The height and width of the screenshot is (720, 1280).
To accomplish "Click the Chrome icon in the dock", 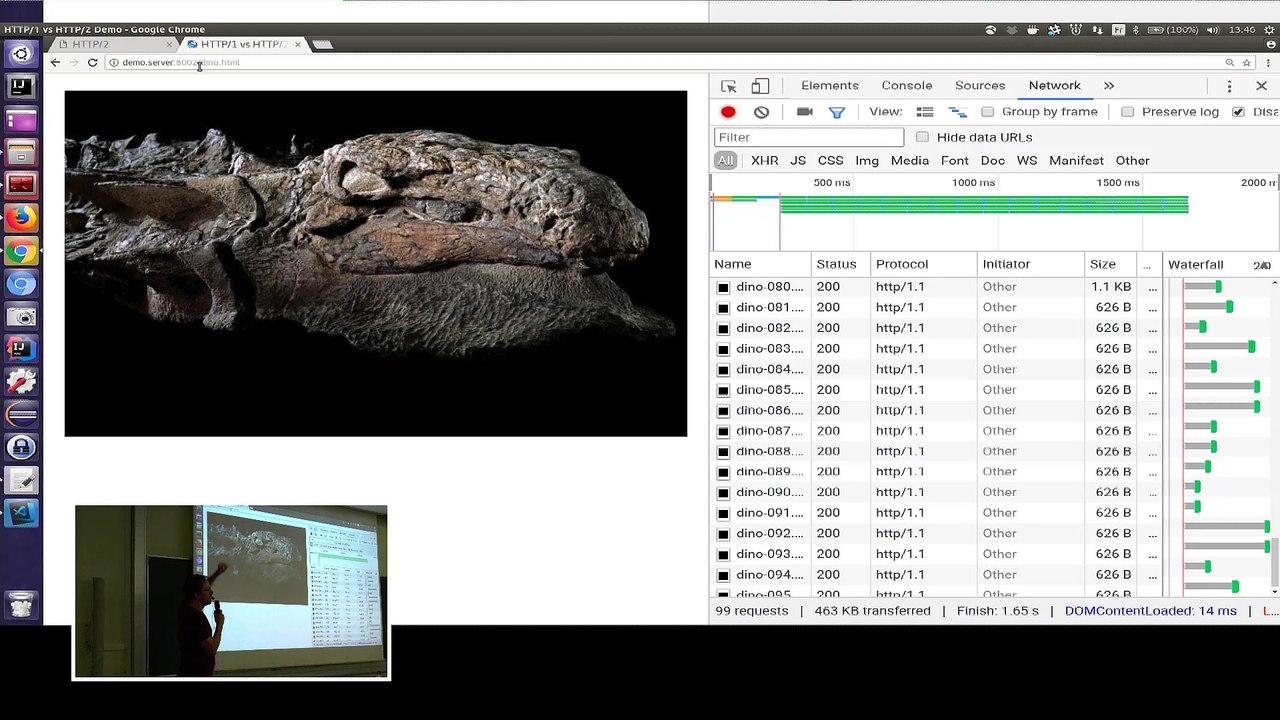I will [x=21, y=251].
